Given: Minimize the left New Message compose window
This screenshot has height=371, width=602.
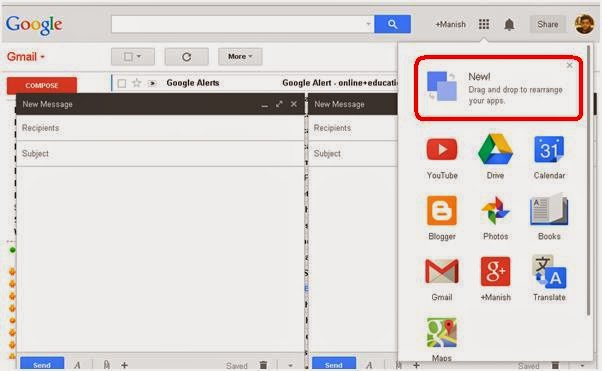Looking at the screenshot, I should [265, 105].
